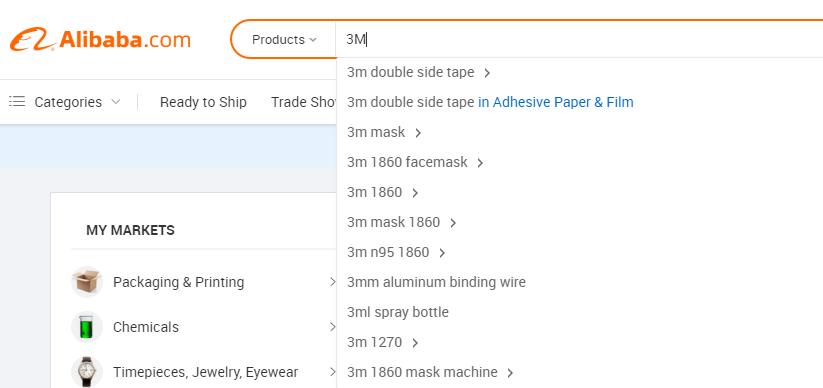
Task: Select the 3m 1860 mask machine suggestion
Action: 422,372
